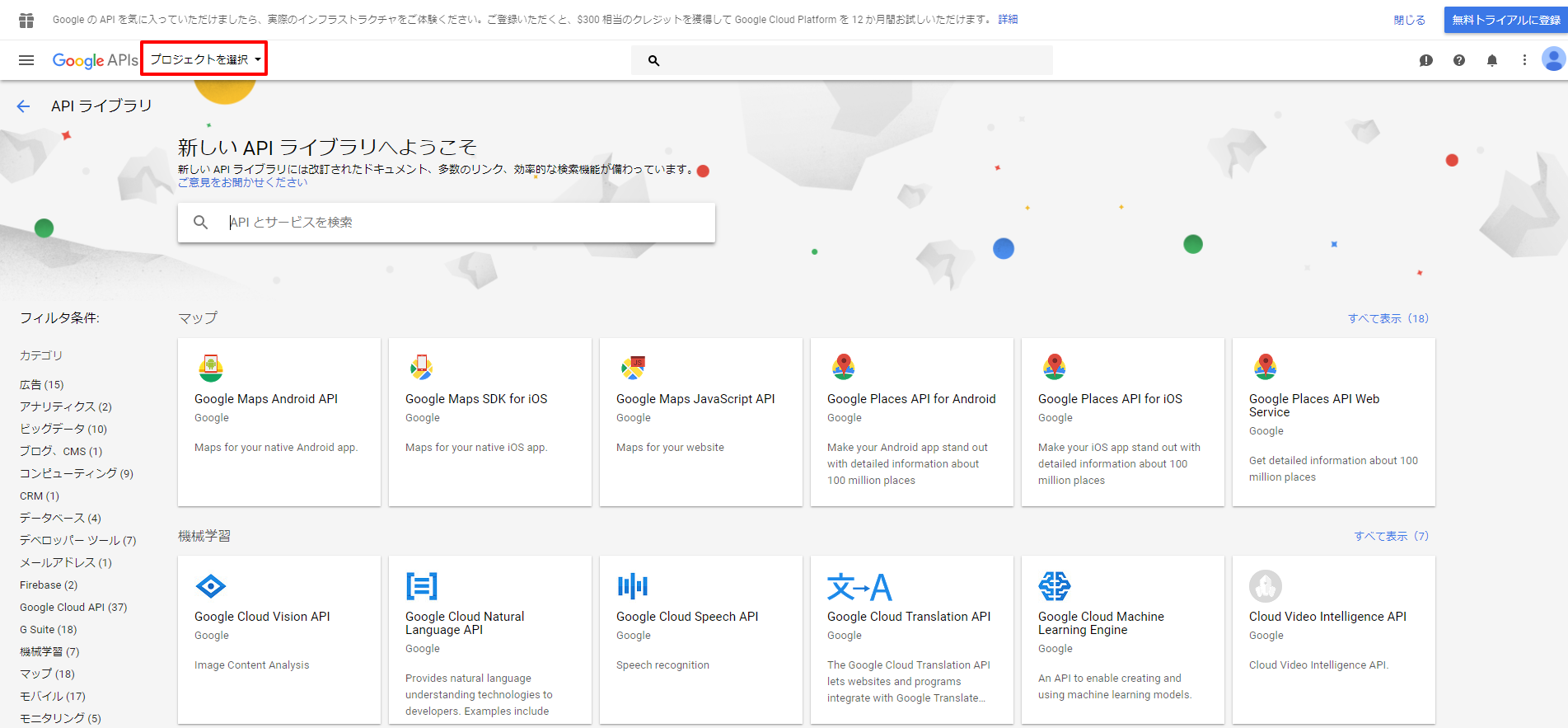This screenshot has height=728, width=1568.
Task: Open the Google Places API for iOS title
Action: pyautogui.click(x=1110, y=399)
